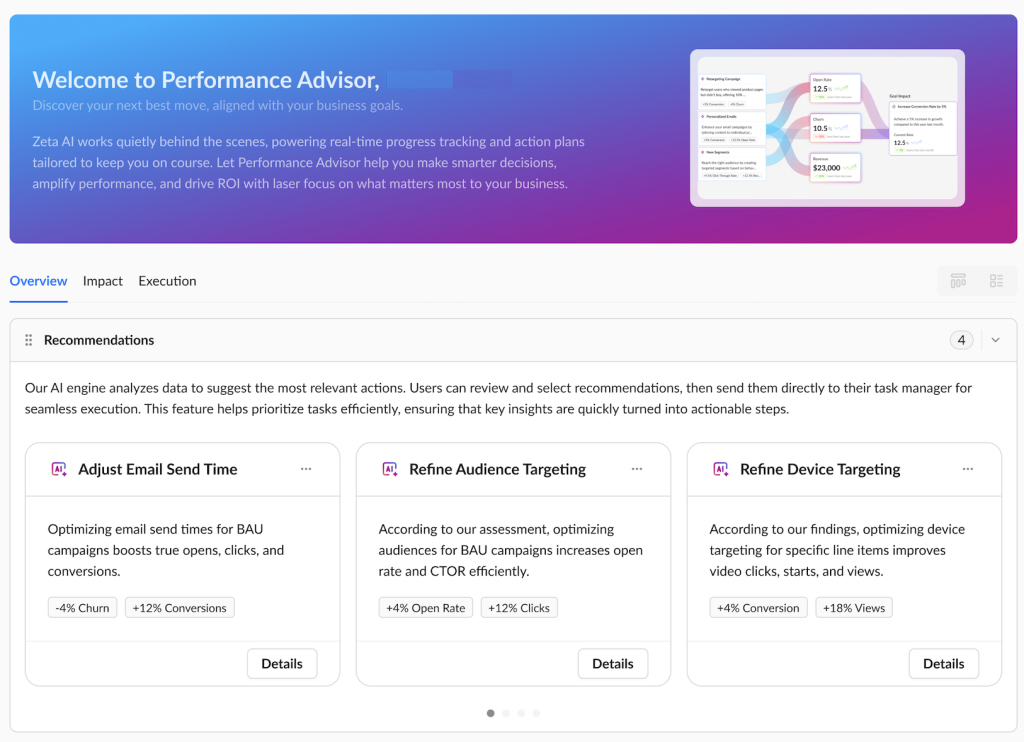
Task: Click the AI icon on Adjust Email Send Time
Action: pos(58,469)
